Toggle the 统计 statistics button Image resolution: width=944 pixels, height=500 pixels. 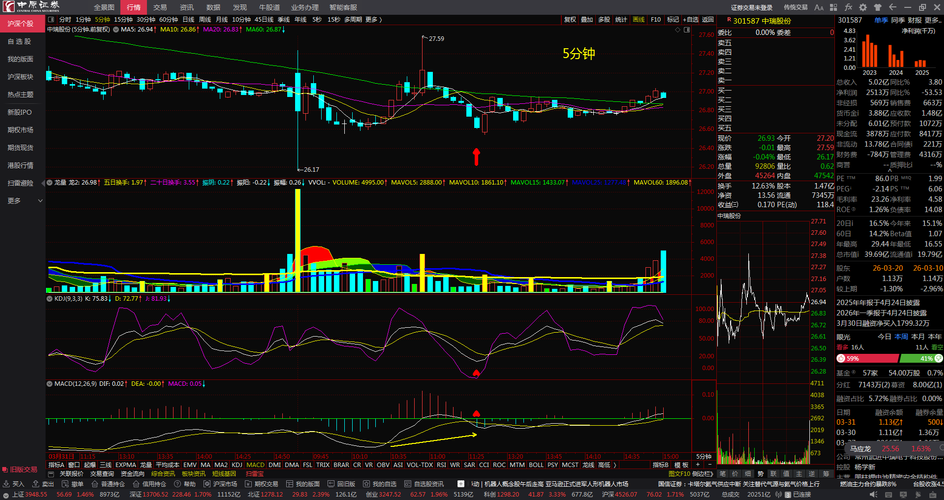[621, 19]
